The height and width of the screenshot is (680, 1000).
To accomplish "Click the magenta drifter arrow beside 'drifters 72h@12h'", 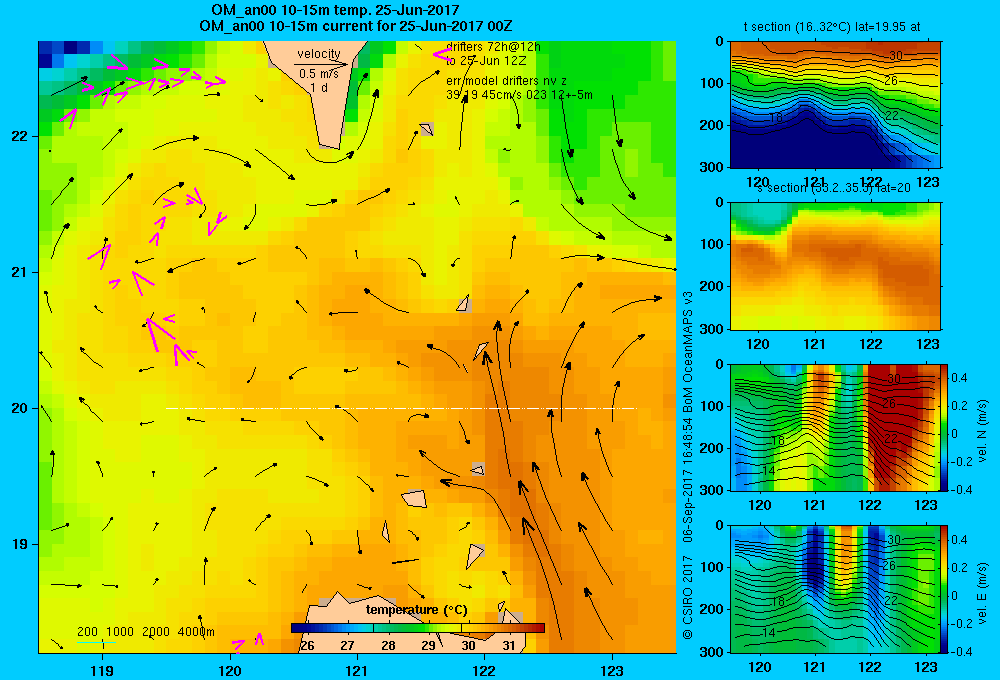I will 441,55.
